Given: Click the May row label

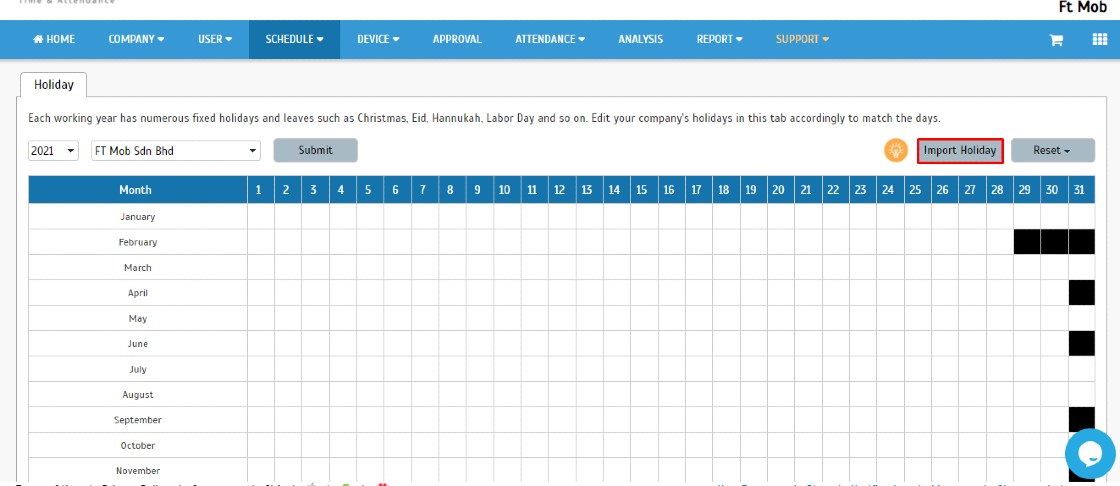Looking at the screenshot, I should coord(138,318).
